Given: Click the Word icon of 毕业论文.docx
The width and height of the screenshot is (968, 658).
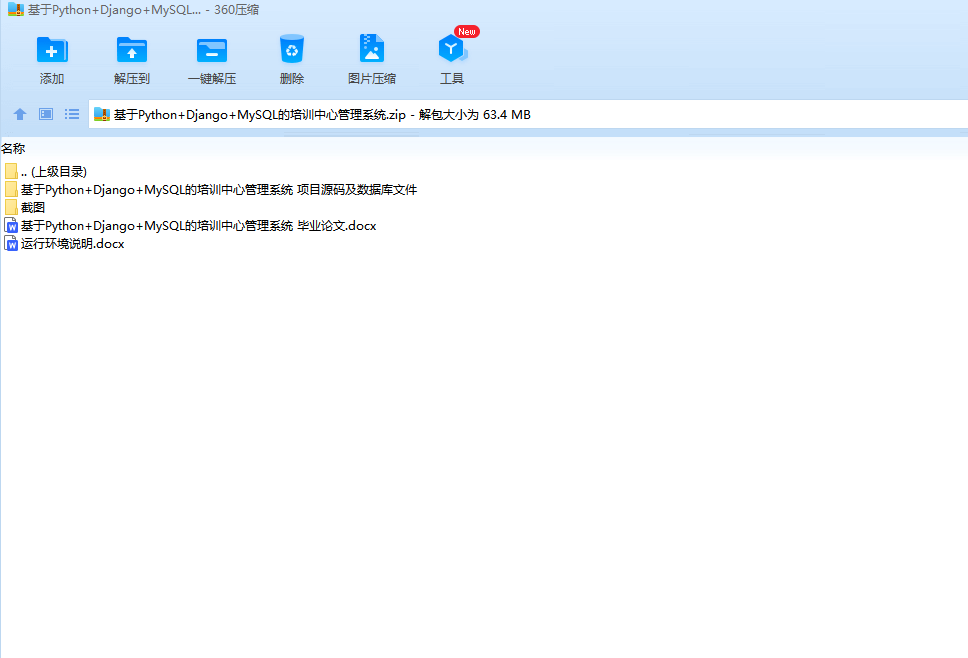Looking at the screenshot, I should (11, 226).
